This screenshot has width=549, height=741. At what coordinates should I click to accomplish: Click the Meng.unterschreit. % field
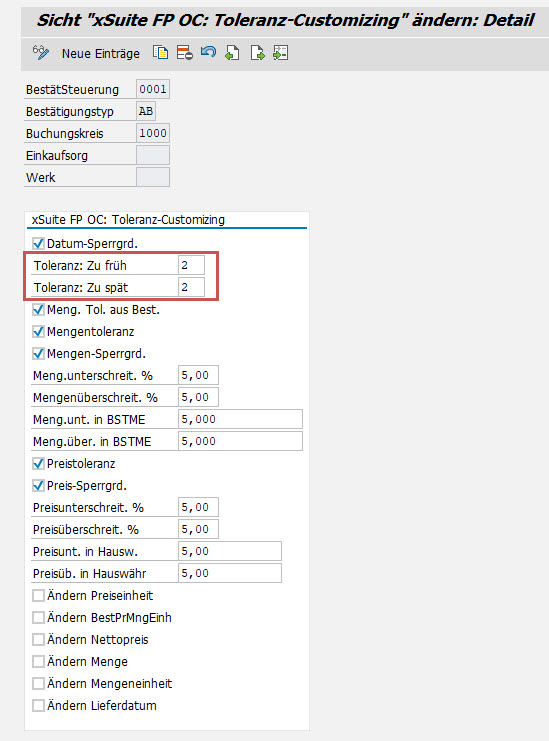(198, 375)
